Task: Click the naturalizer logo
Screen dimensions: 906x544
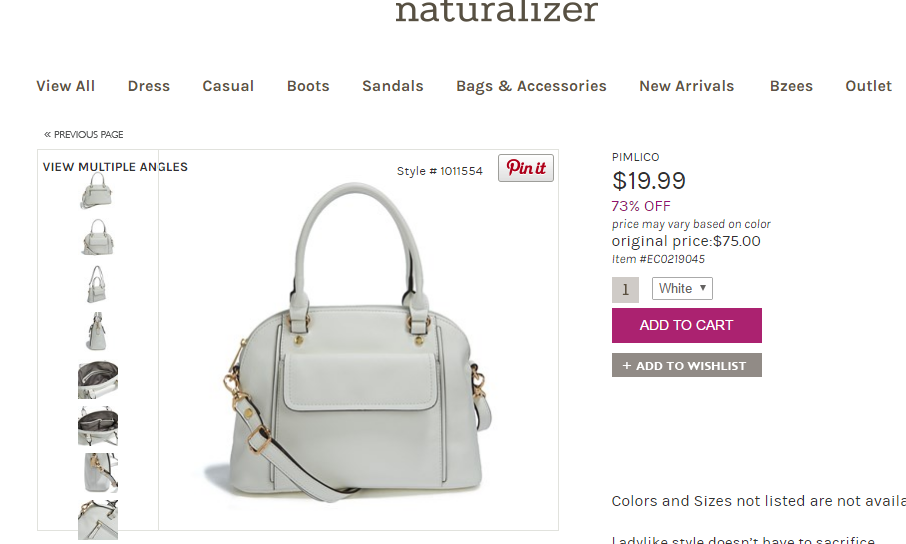Action: coord(496,12)
